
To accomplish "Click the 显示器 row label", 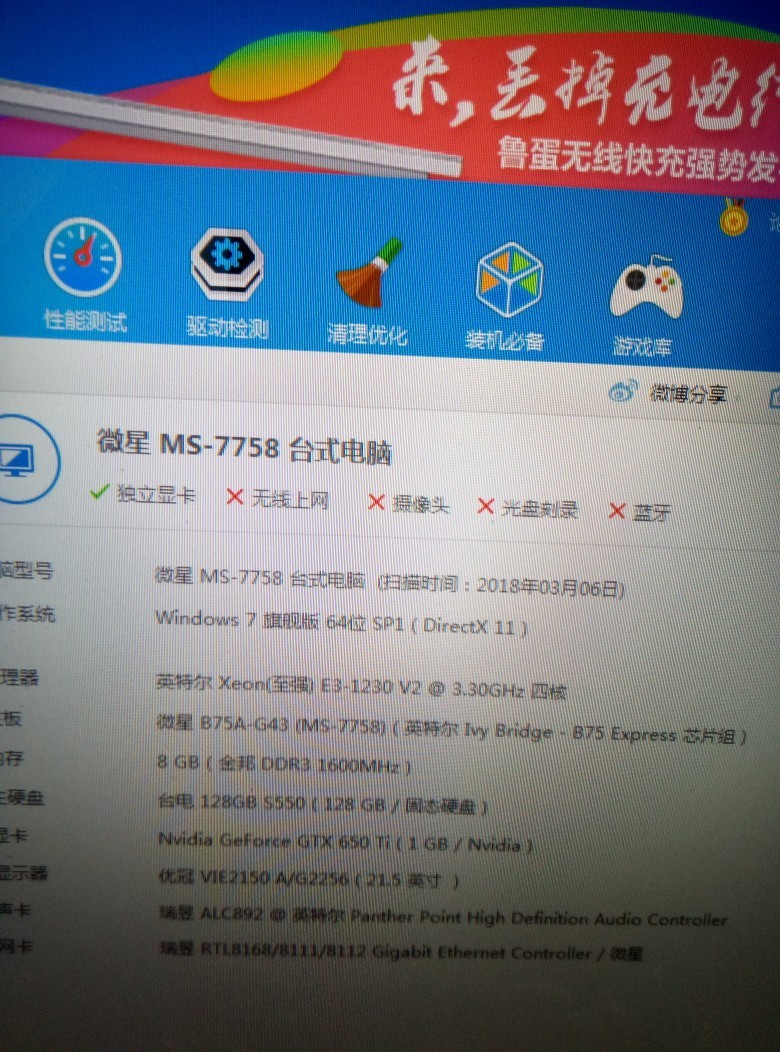I will coord(23,872).
